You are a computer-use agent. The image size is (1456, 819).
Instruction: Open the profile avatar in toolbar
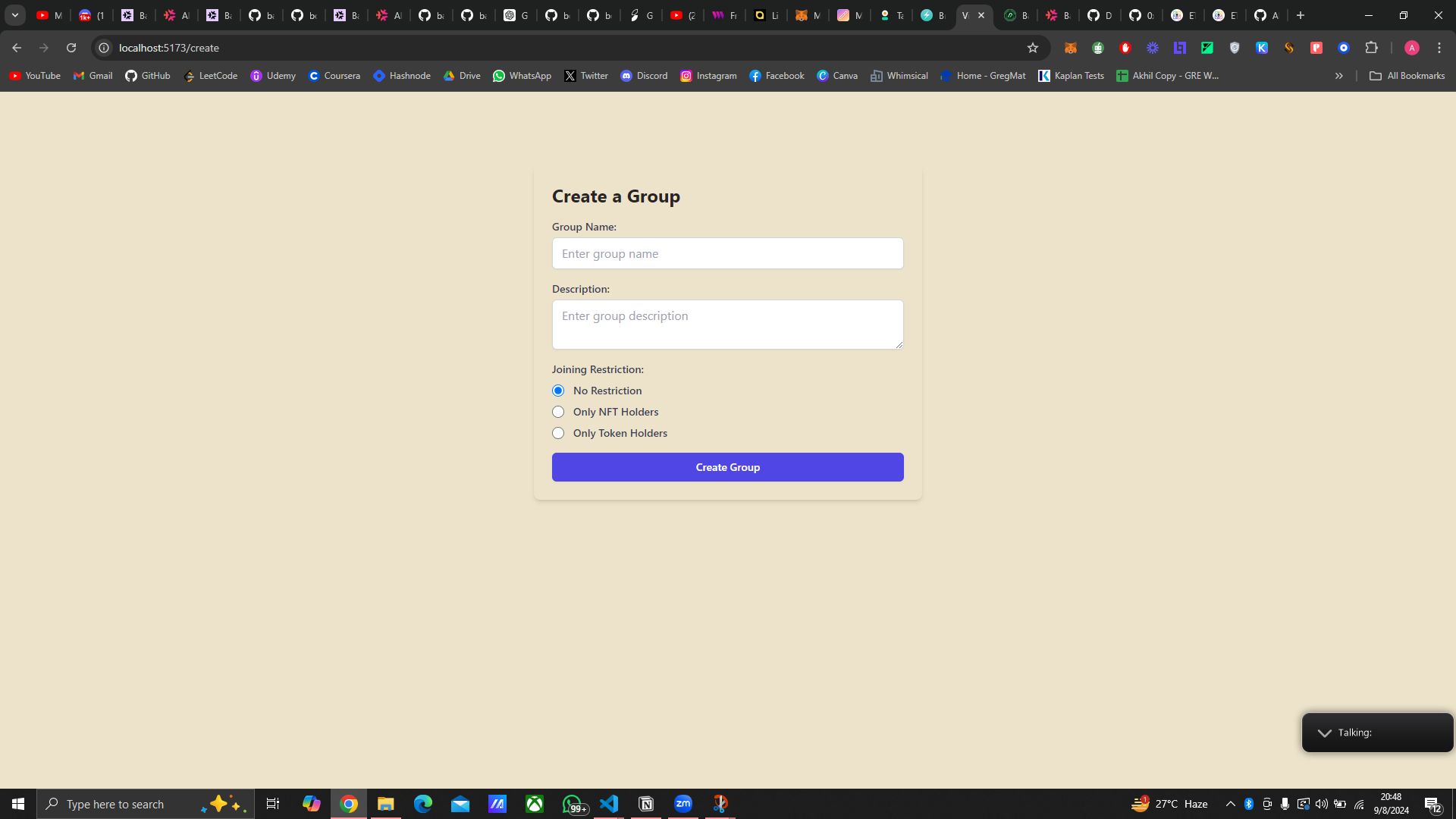tap(1412, 48)
